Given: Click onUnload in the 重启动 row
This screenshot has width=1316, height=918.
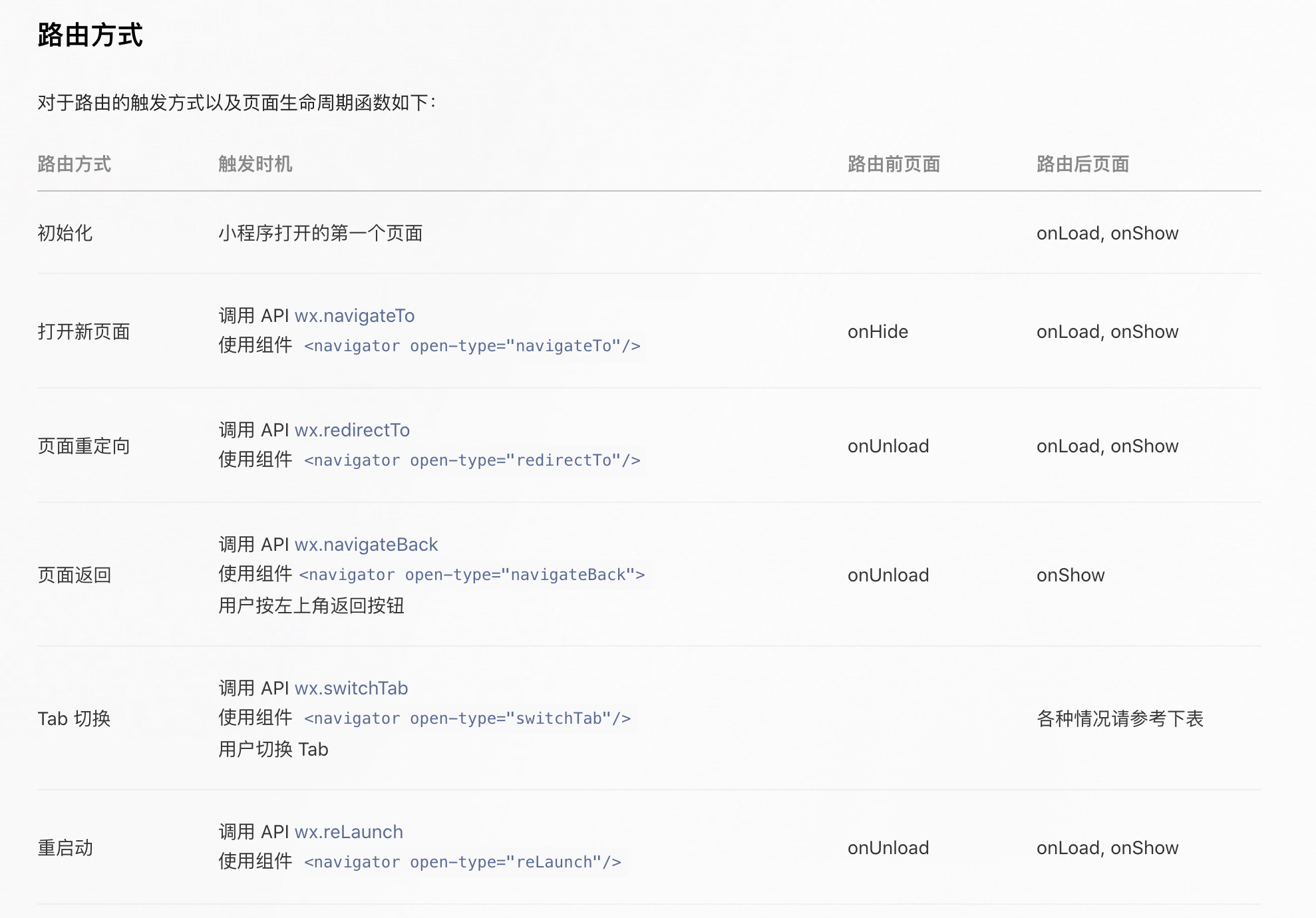Looking at the screenshot, I should (x=888, y=848).
